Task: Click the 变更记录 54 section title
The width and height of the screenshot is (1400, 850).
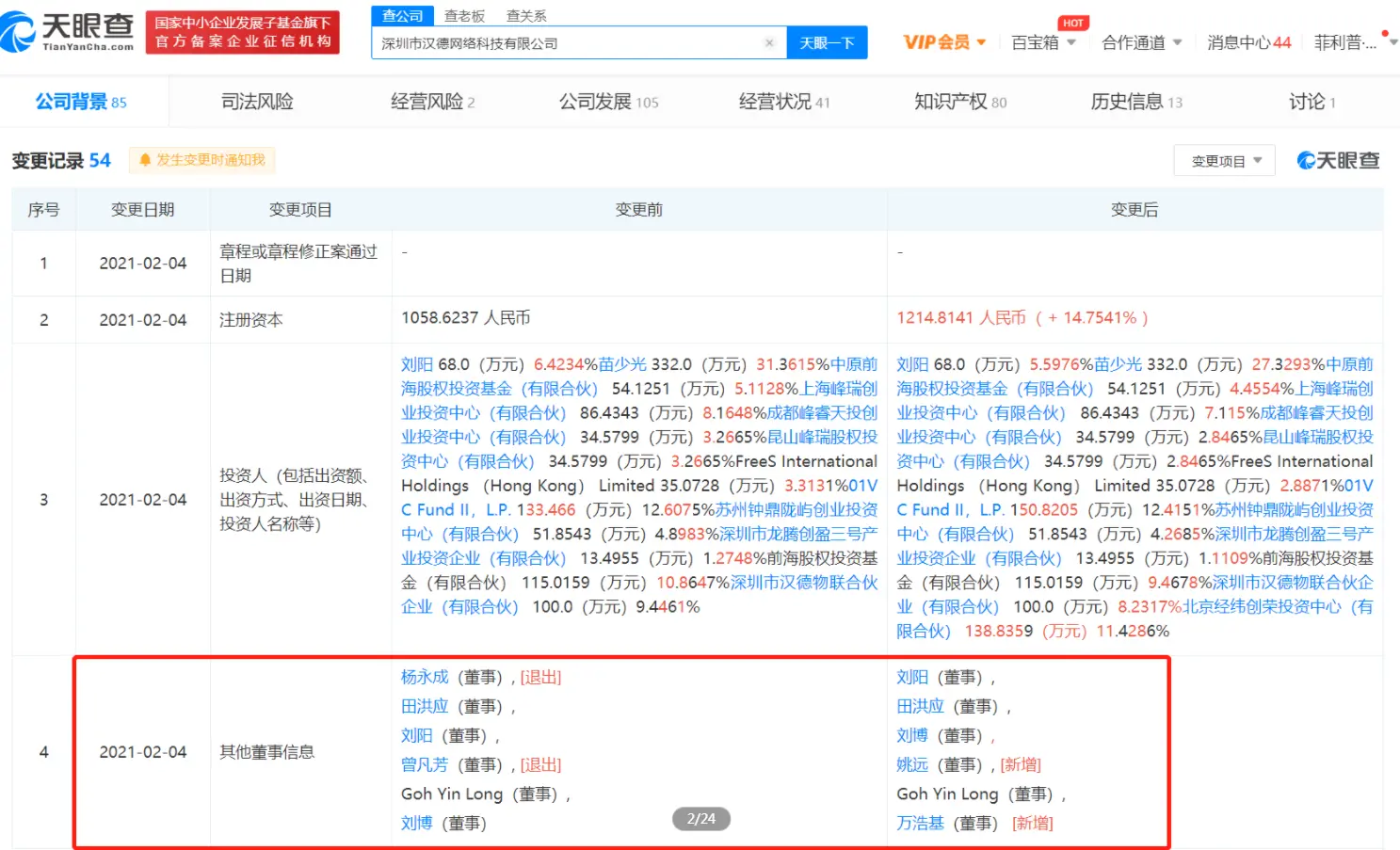Action: pyautogui.click(x=61, y=161)
